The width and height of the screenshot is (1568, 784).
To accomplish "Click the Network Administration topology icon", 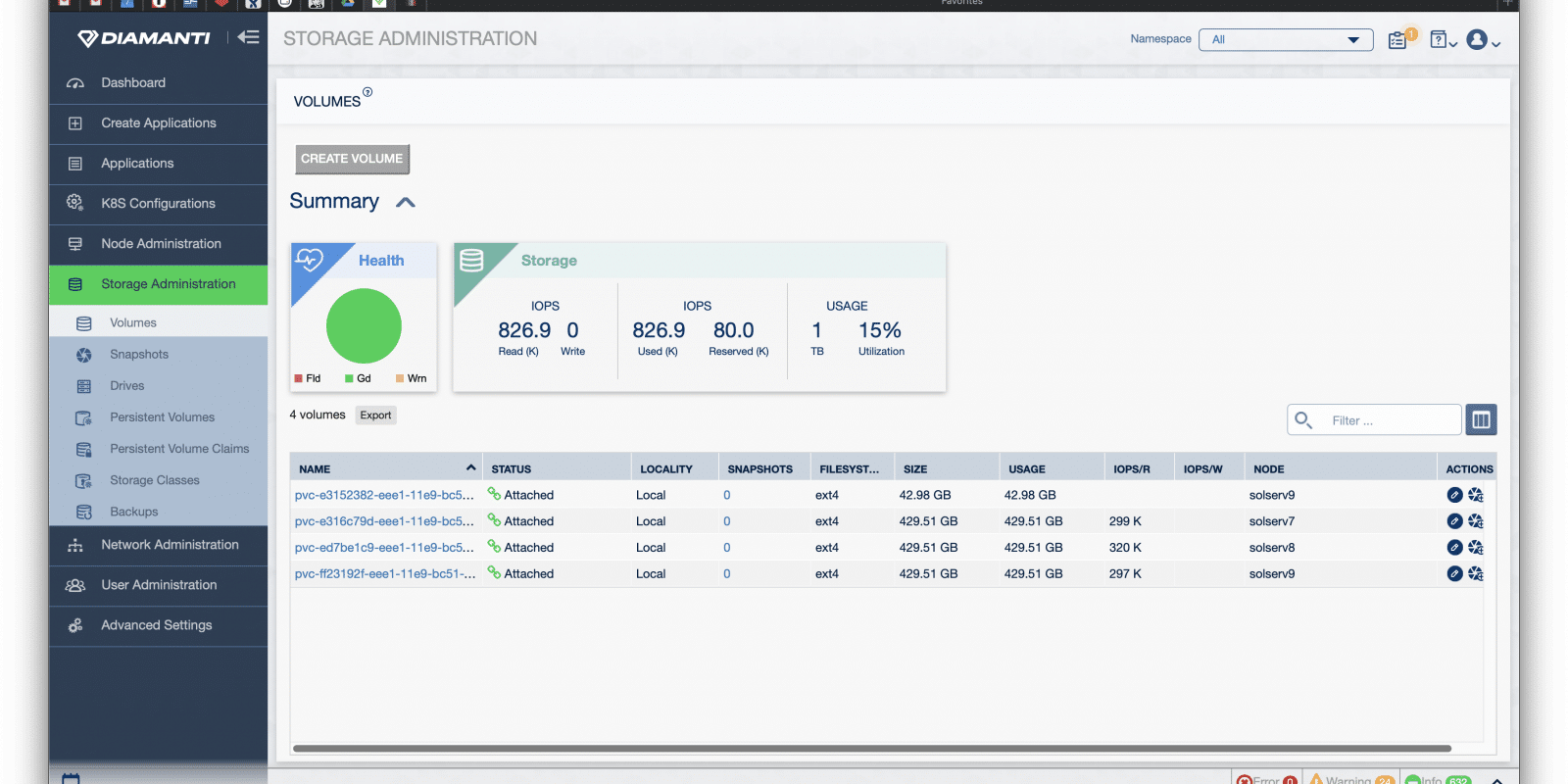I will coord(75,545).
